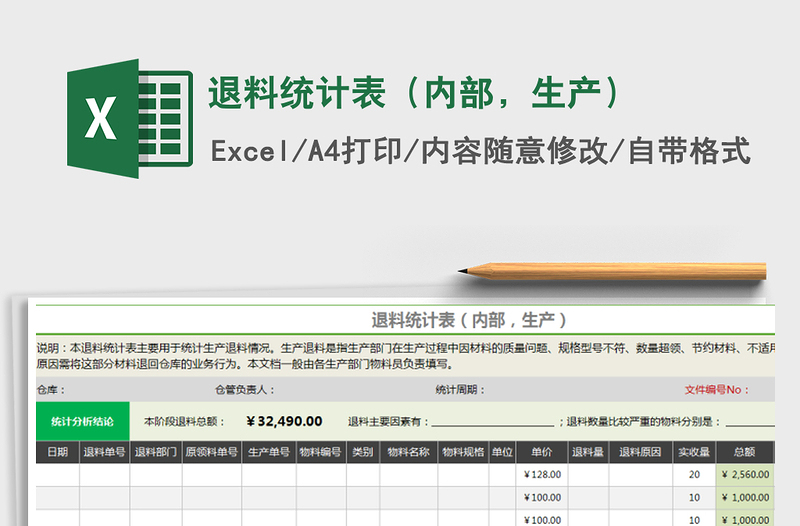Select the 生产单号 column header
800x526 pixels.
click(x=269, y=452)
